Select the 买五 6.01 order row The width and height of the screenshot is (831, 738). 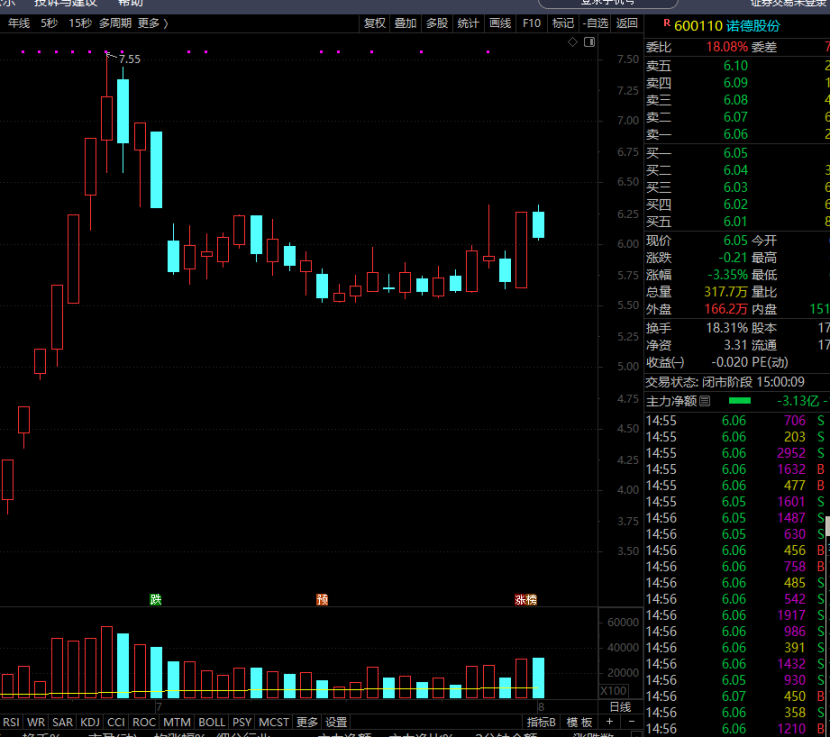(737, 221)
